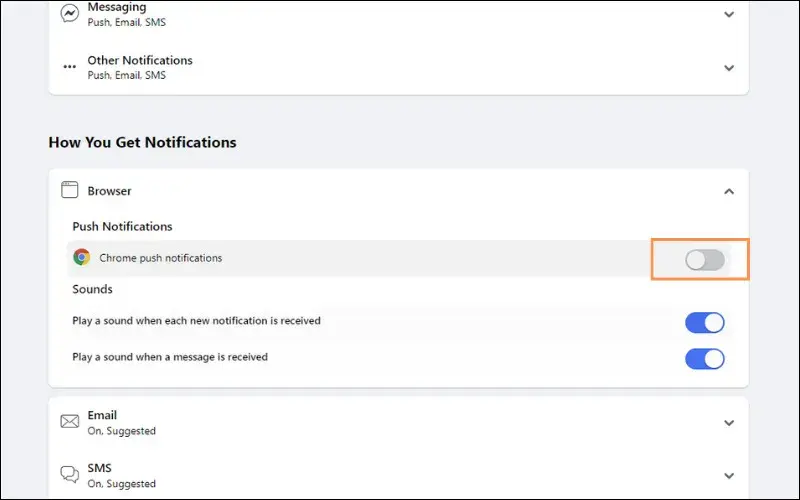The width and height of the screenshot is (800, 500).
Task: Collapse the Browser section arrow
Action: point(729,191)
